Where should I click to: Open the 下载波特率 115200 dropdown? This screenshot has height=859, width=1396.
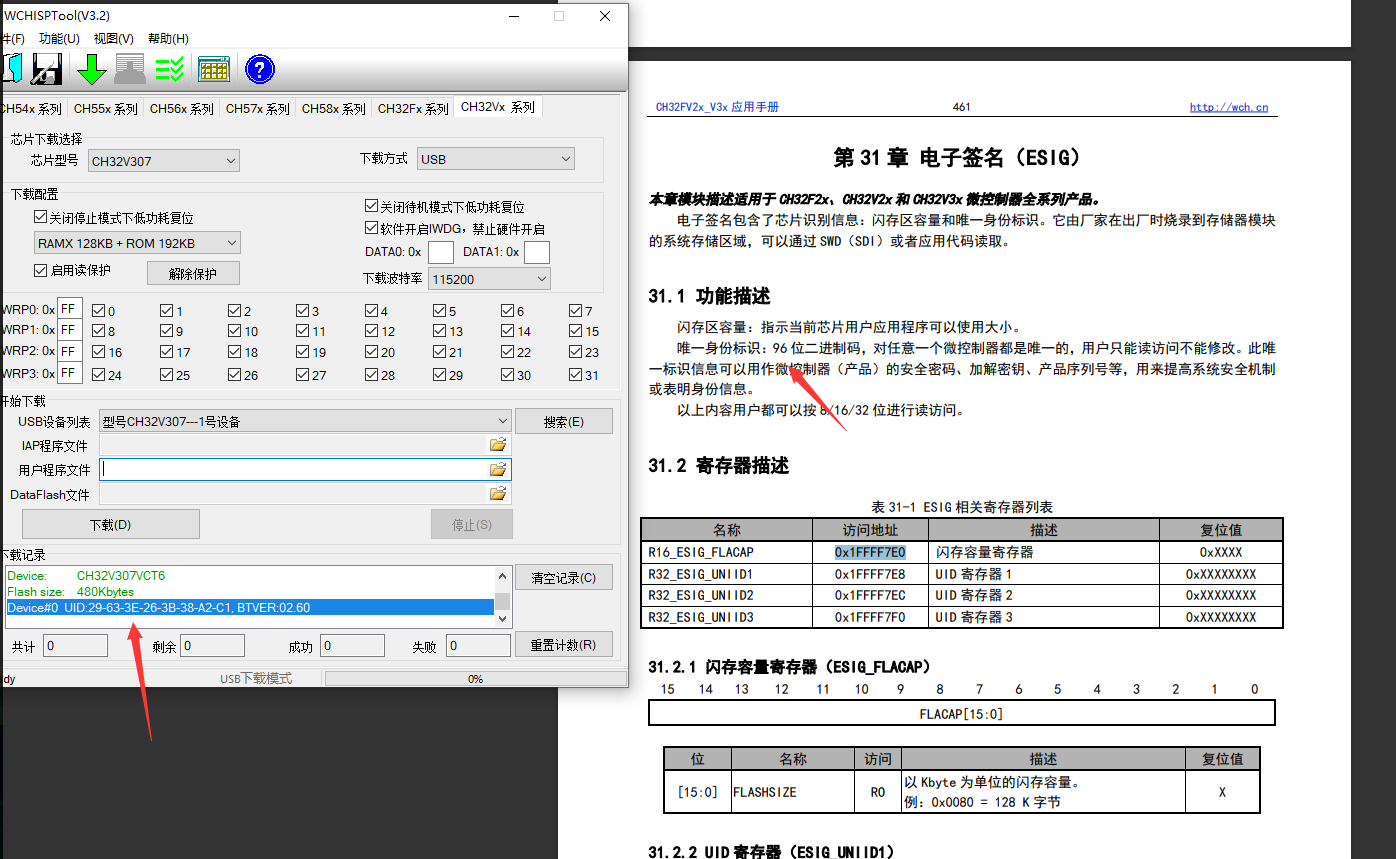[x=489, y=279]
